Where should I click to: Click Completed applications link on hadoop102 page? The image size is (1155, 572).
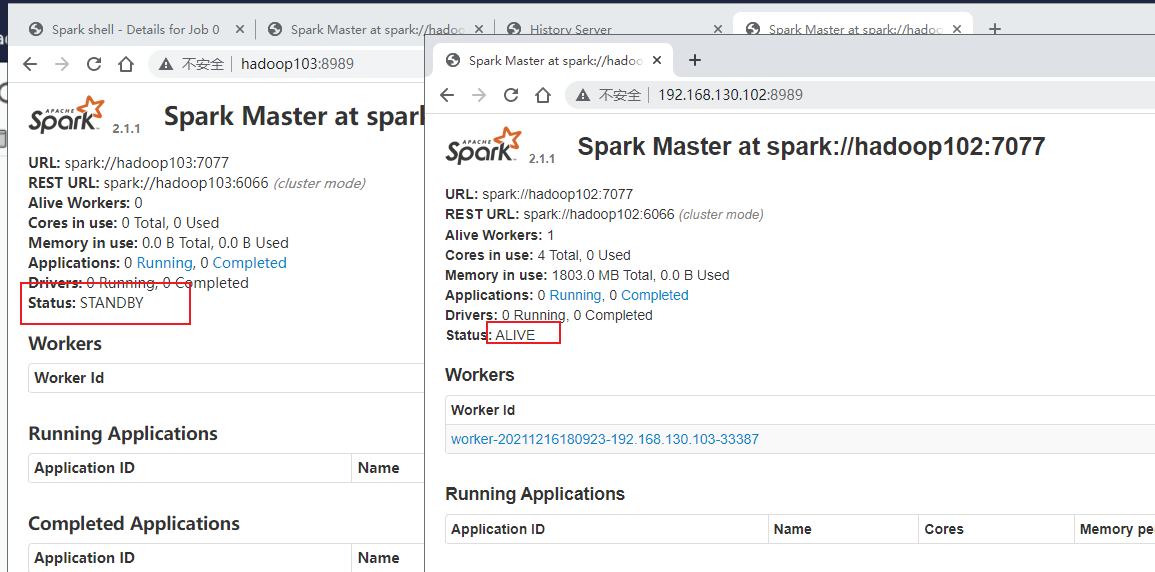(654, 295)
